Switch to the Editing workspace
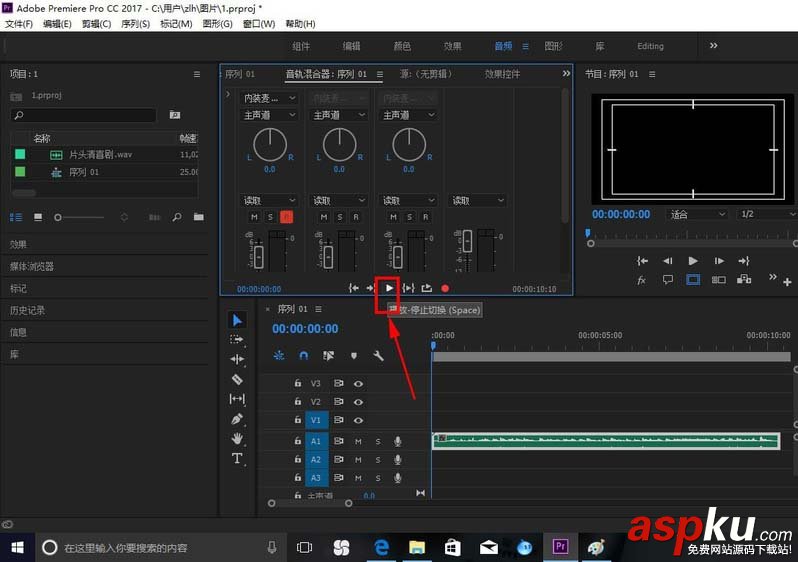The image size is (798, 562). tap(650, 46)
